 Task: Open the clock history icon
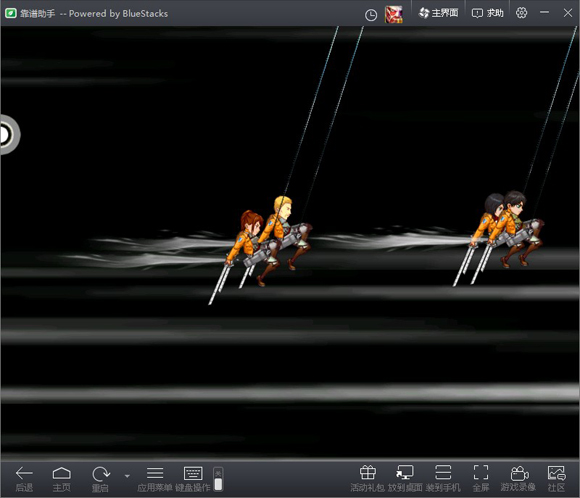[371, 15]
